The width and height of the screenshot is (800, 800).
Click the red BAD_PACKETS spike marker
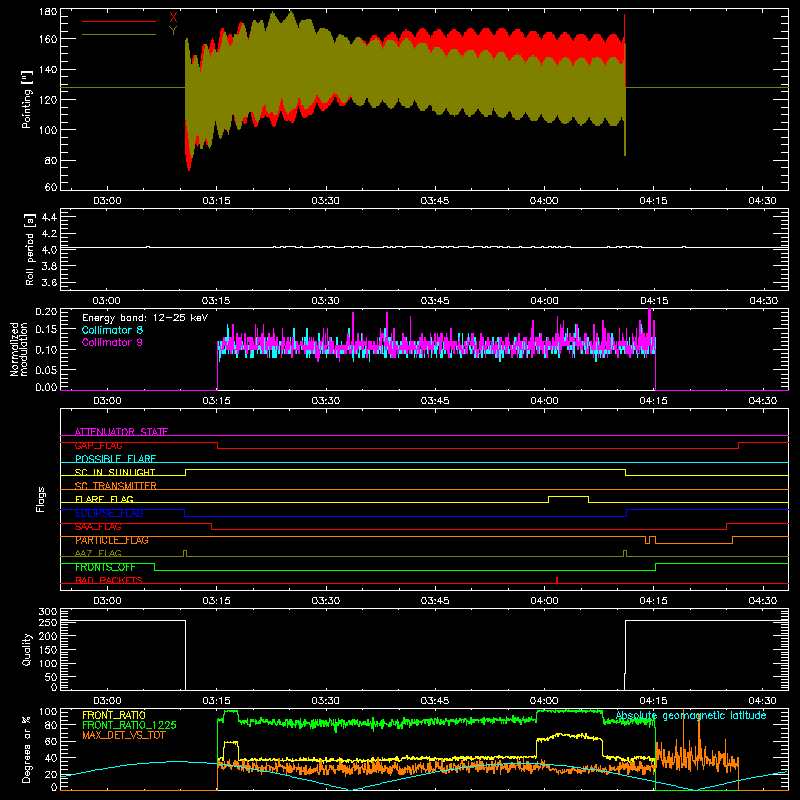557,580
